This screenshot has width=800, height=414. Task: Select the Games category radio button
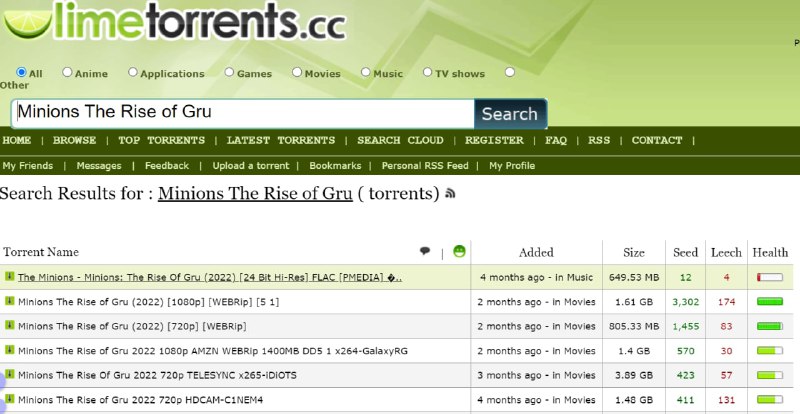229,72
